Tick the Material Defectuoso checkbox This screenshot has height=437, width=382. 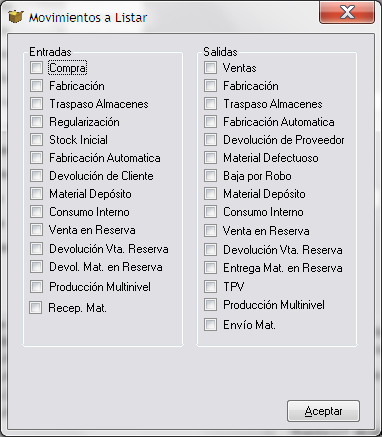(x=210, y=158)
